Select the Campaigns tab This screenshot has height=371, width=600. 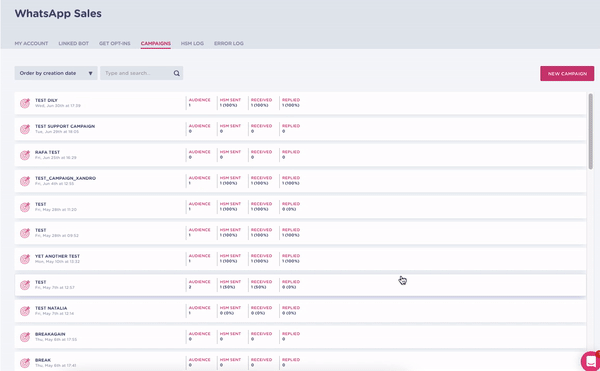[x=156, y=43]
